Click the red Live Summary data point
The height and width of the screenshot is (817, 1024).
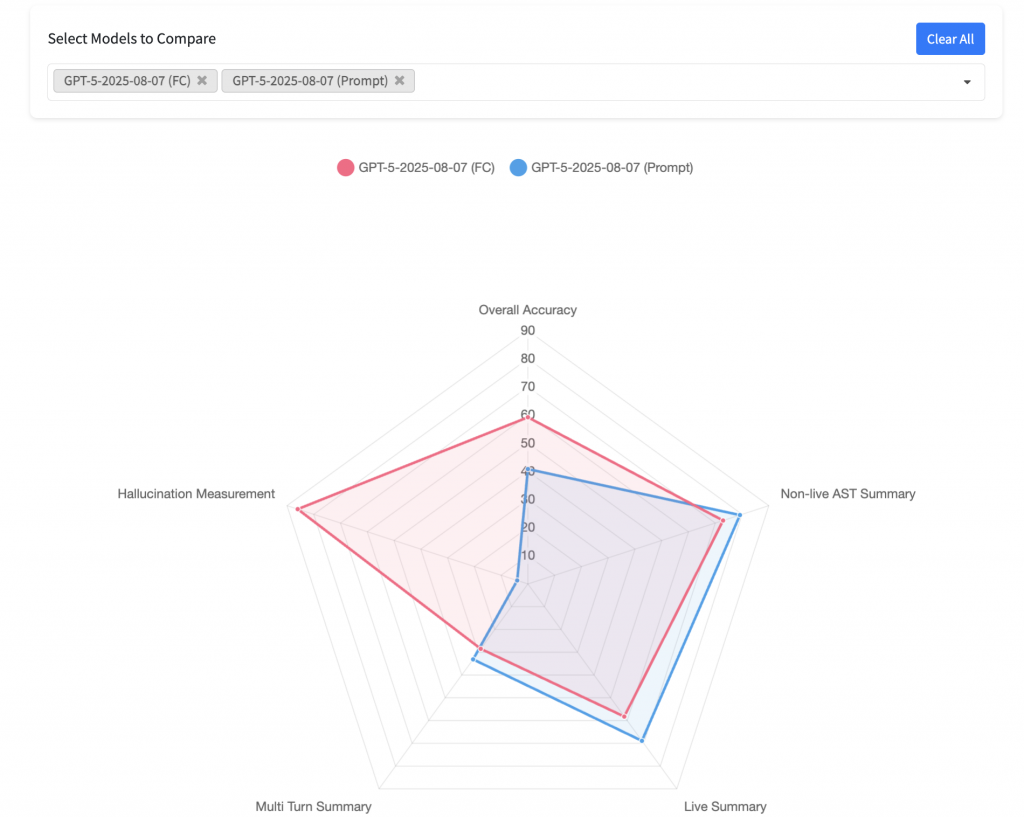[x=624, y=716]
